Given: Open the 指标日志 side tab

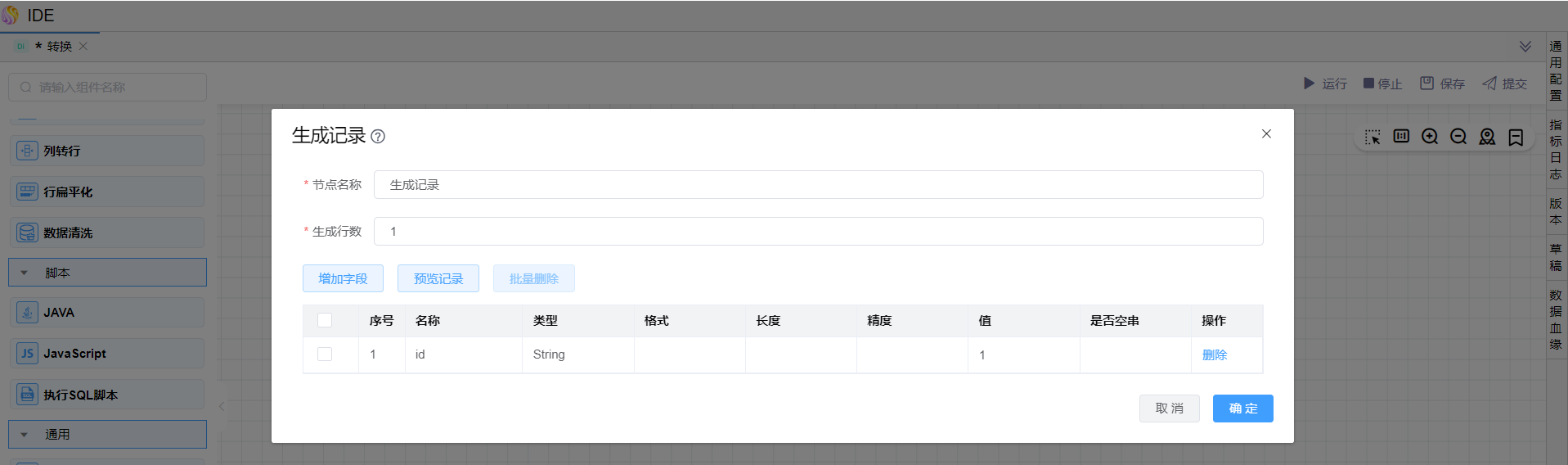Looking at the screenshot, I should click(1556, 149).
